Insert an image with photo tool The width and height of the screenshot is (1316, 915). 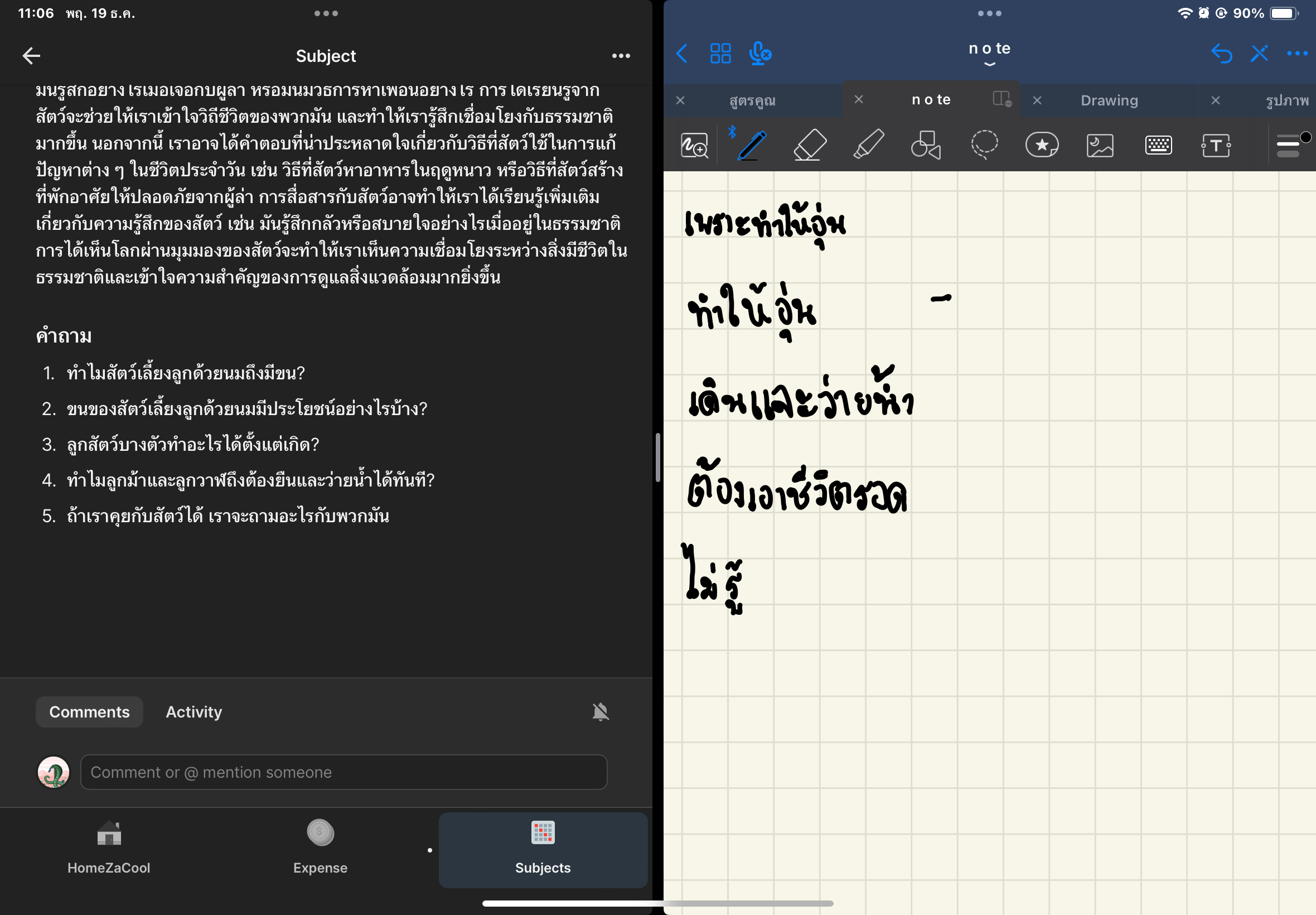[1100, 145]
